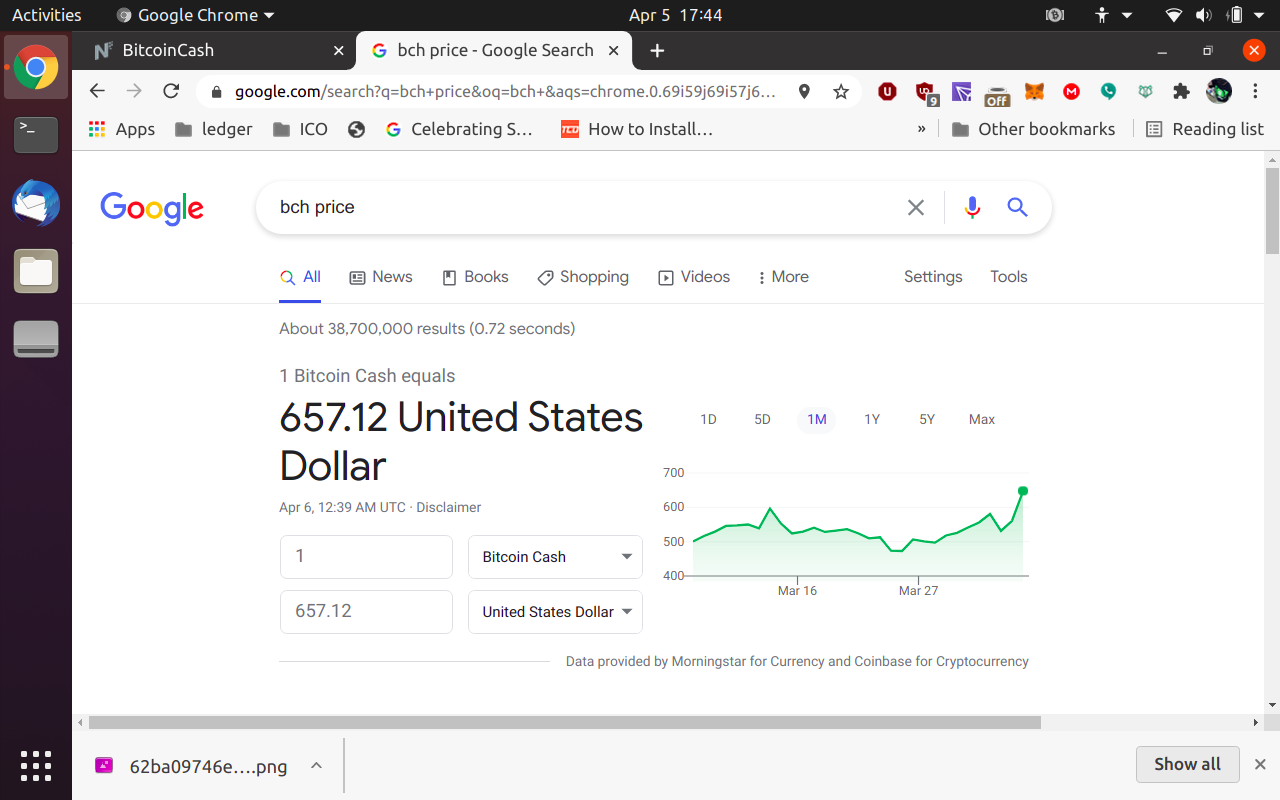Open the system status menu

(1218, 15)
